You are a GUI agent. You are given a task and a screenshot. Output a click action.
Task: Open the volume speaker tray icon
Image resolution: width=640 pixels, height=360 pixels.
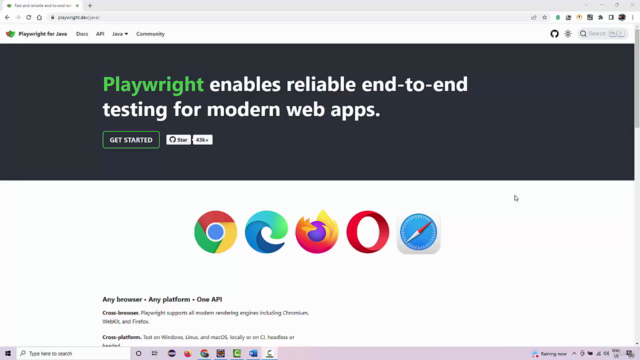[x=606, y=353]
